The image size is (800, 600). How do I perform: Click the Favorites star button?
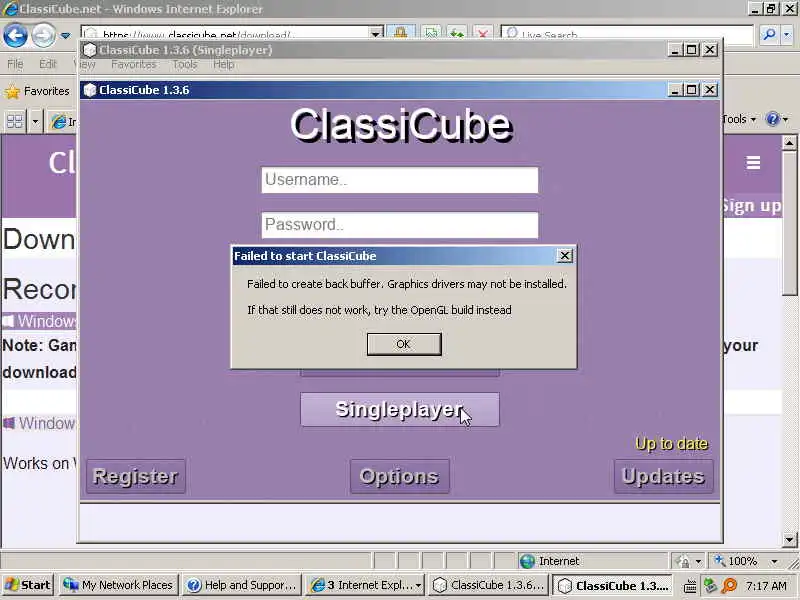click(x=37, y=91)
